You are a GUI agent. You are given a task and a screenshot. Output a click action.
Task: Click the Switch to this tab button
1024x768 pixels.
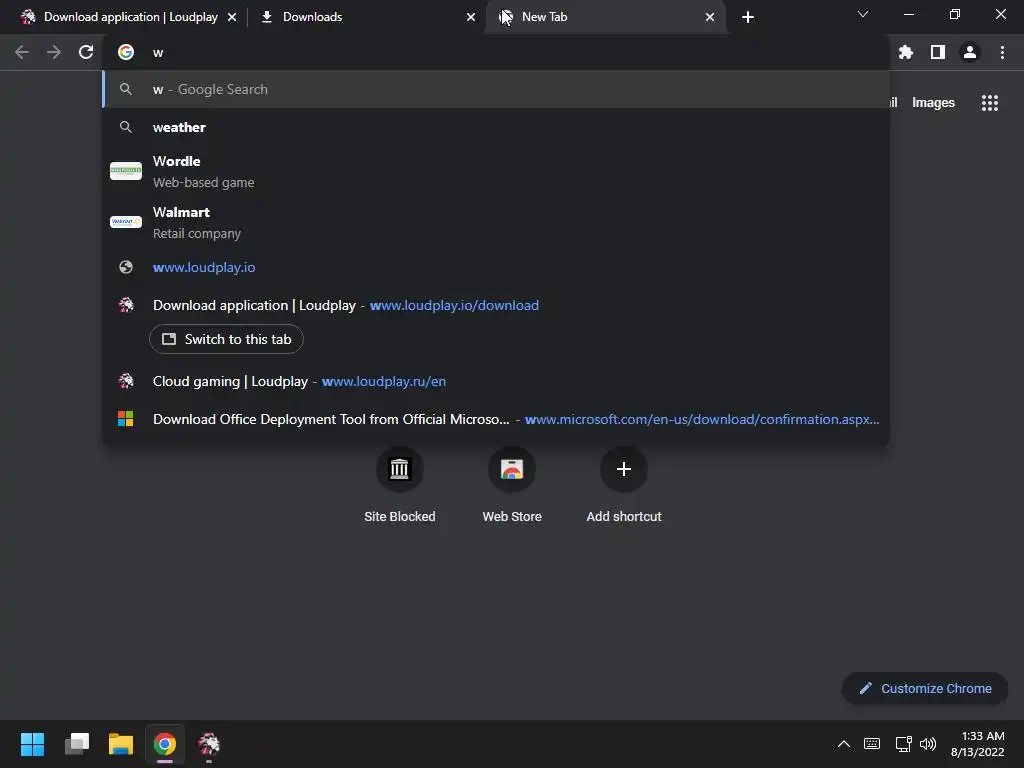(x=226, y=339)
